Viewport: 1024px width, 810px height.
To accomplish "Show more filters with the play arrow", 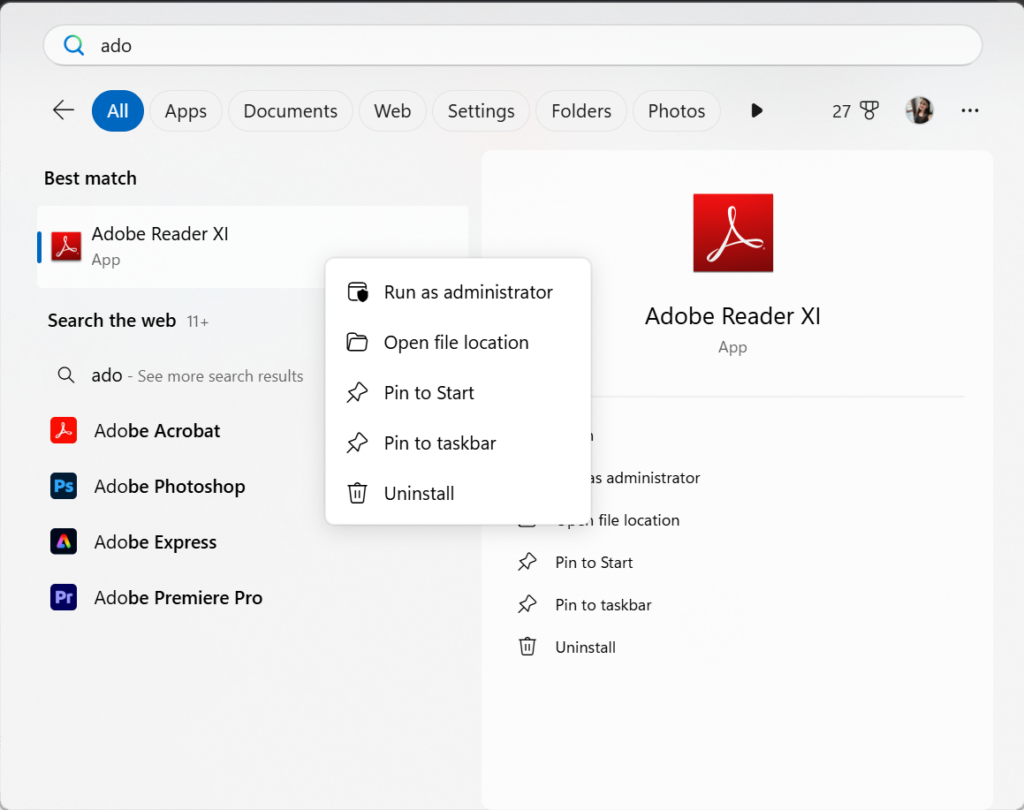I will tap(756, 110).
